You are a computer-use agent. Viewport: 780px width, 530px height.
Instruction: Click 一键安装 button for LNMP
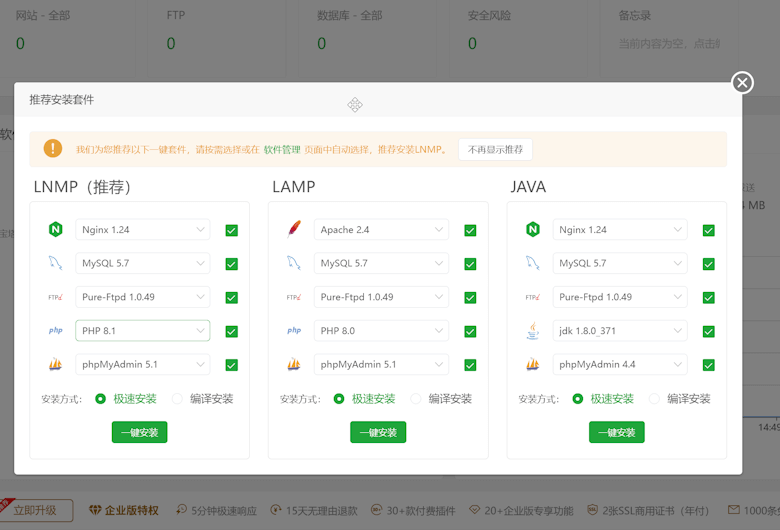(139, 432)
